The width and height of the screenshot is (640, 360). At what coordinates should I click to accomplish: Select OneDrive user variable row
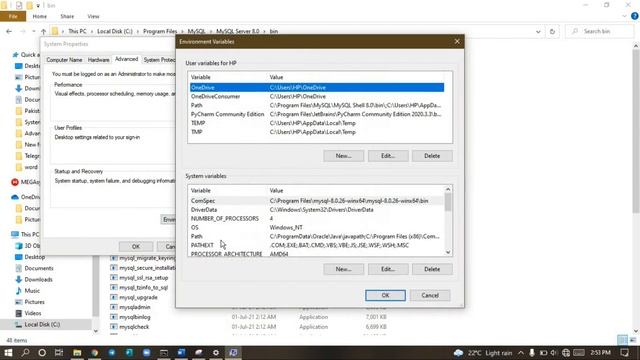pyautogui.click(x=317, y=87)
